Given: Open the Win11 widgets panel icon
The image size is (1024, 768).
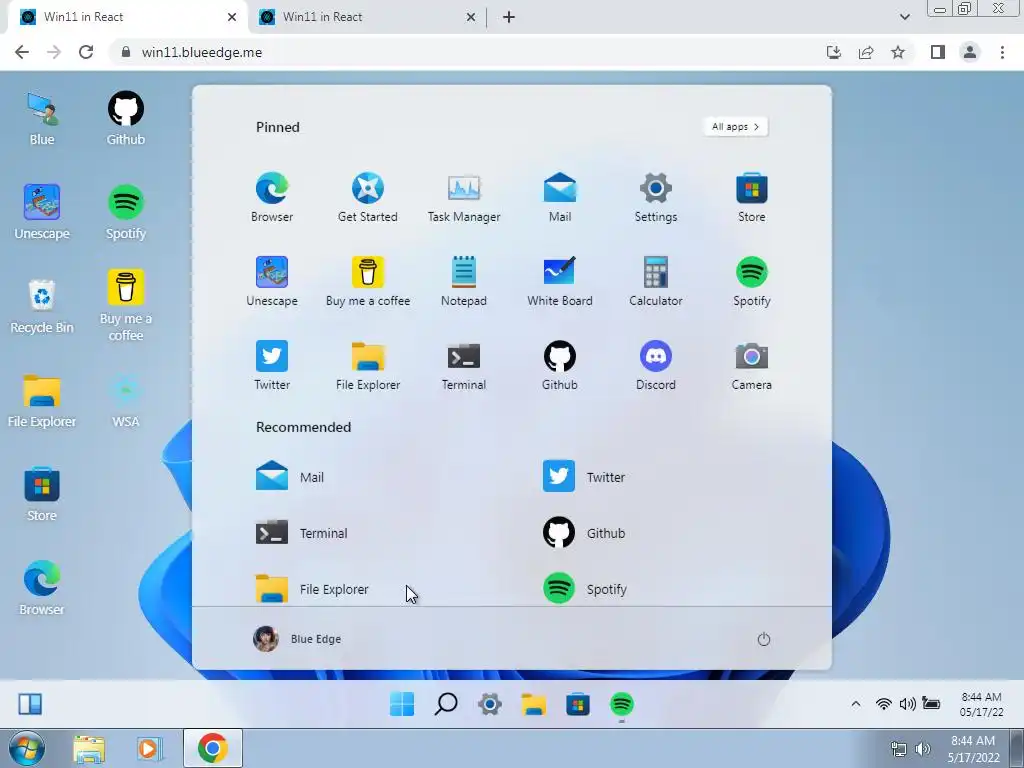Looking at the screenshot, I should (30, 704).
